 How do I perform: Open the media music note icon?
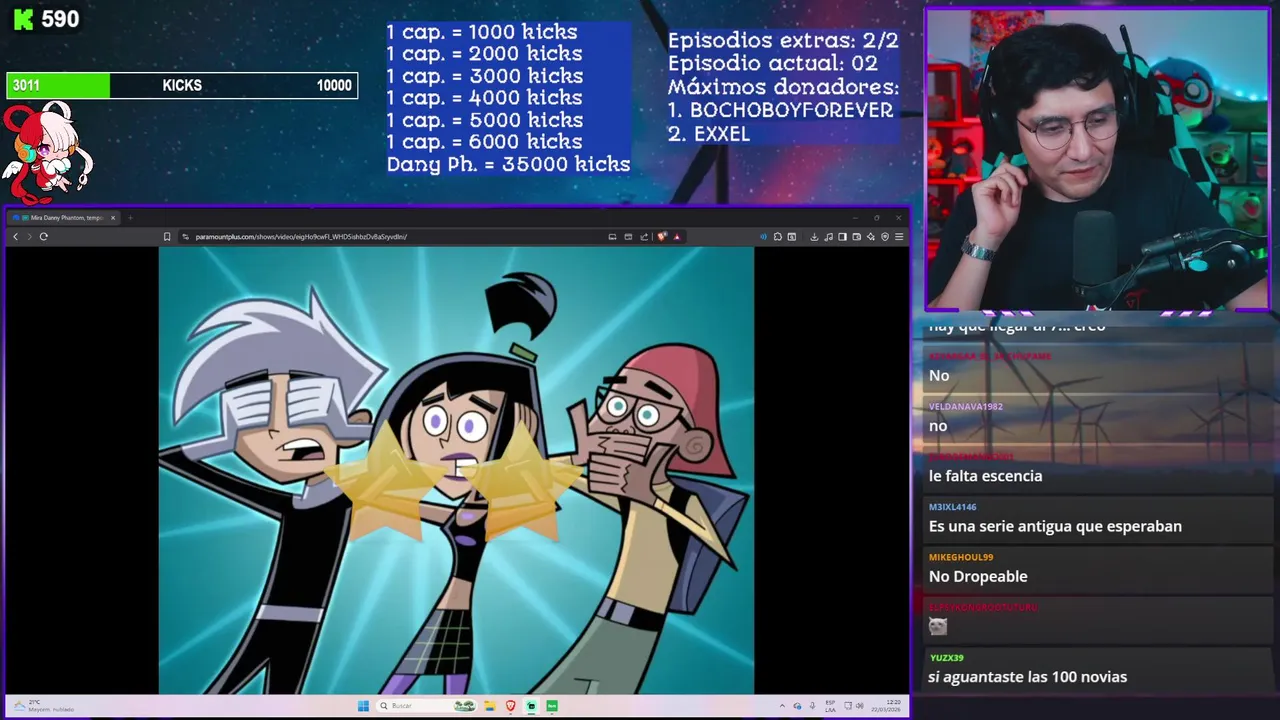(828, 237)
